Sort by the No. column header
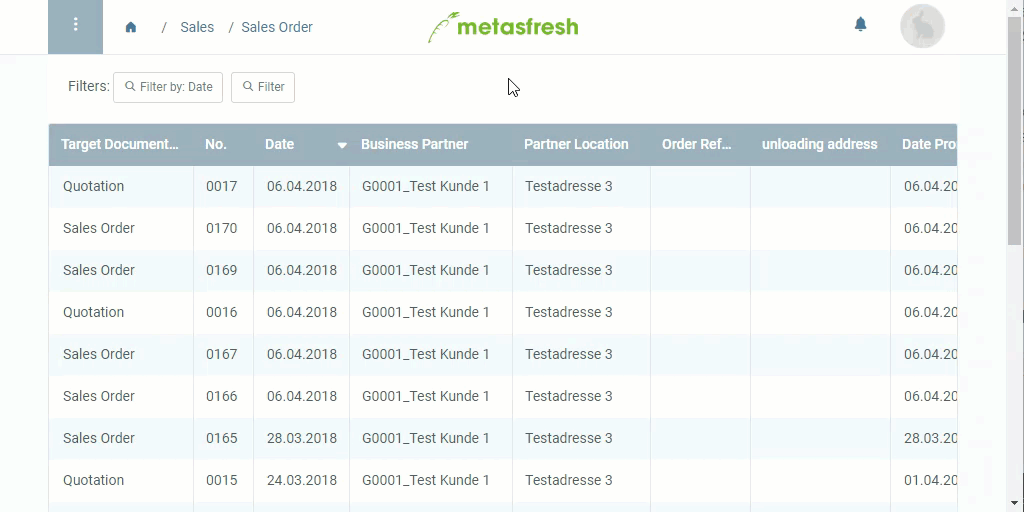The width and height of the screenshot is (1024, 512). (216, 144)
